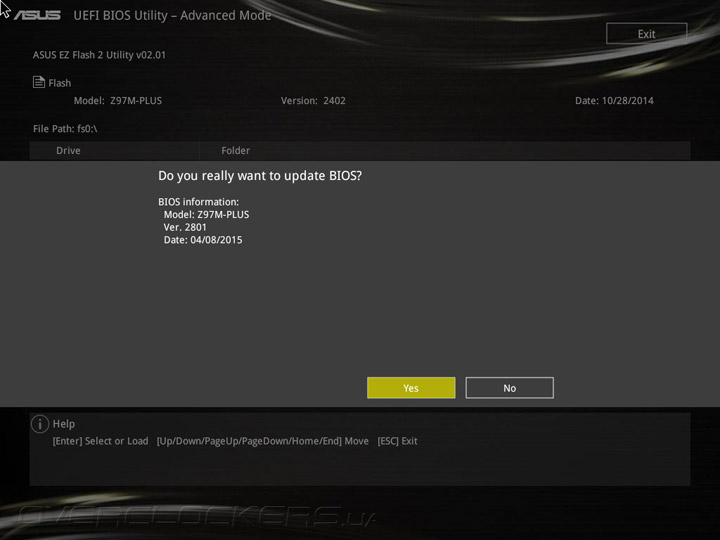
Task: Confirm BIOS update with Yes button
Action: (411, 388)
